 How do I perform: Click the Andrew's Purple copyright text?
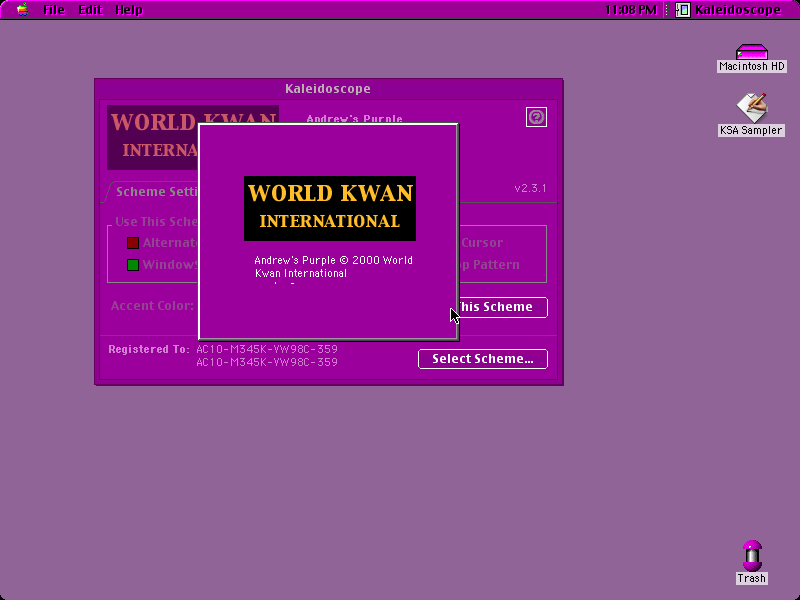pyautogui.click(x=333, y=266)
